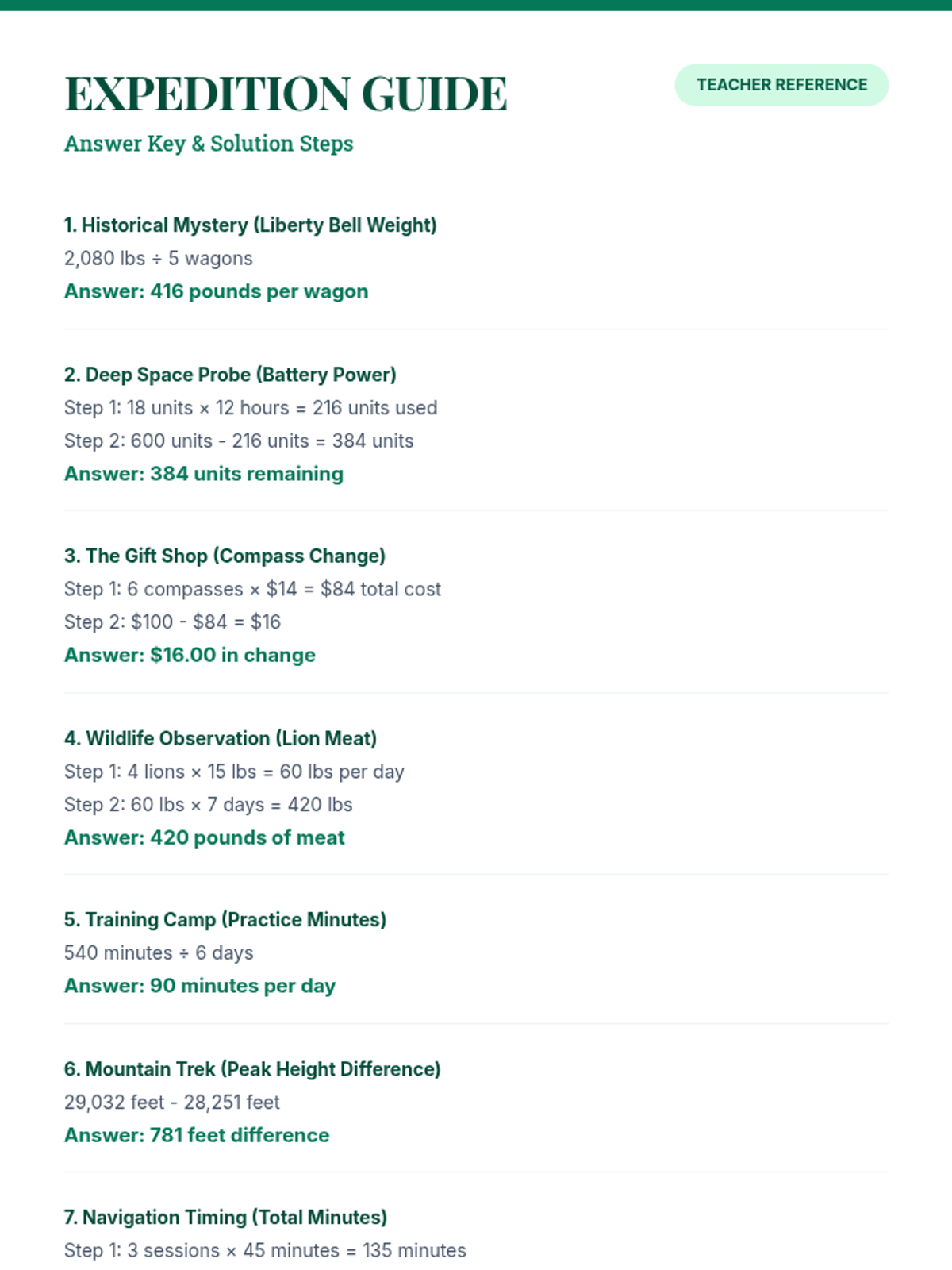Click the Wildlife Observation heading

tap(220, 738)
